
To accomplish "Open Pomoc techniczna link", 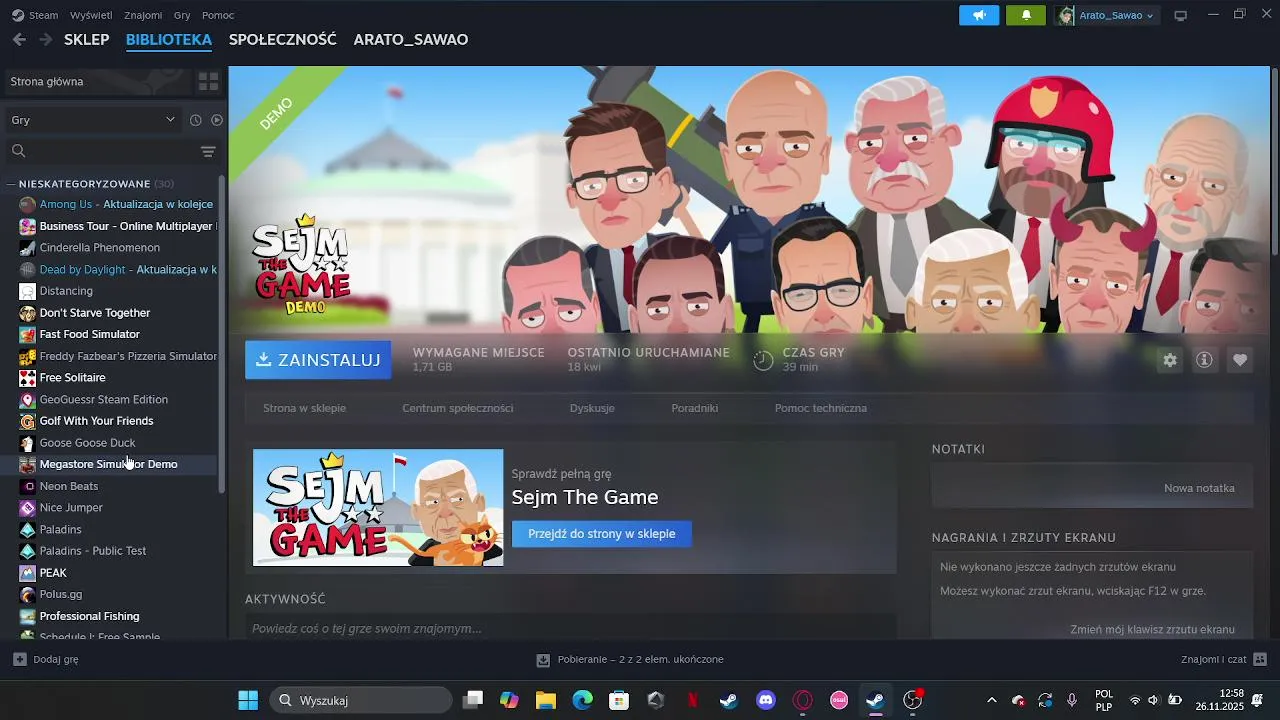I will [x=821, y=408].
